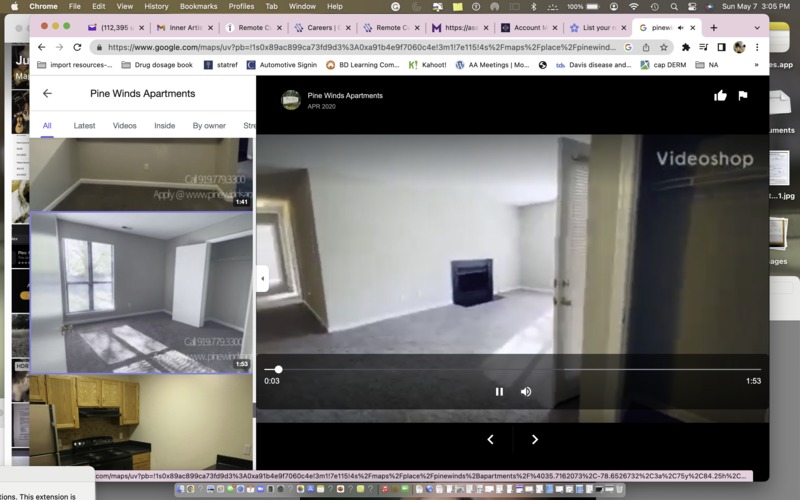Open the AA Meetings bookmark

tap(493, 65)
